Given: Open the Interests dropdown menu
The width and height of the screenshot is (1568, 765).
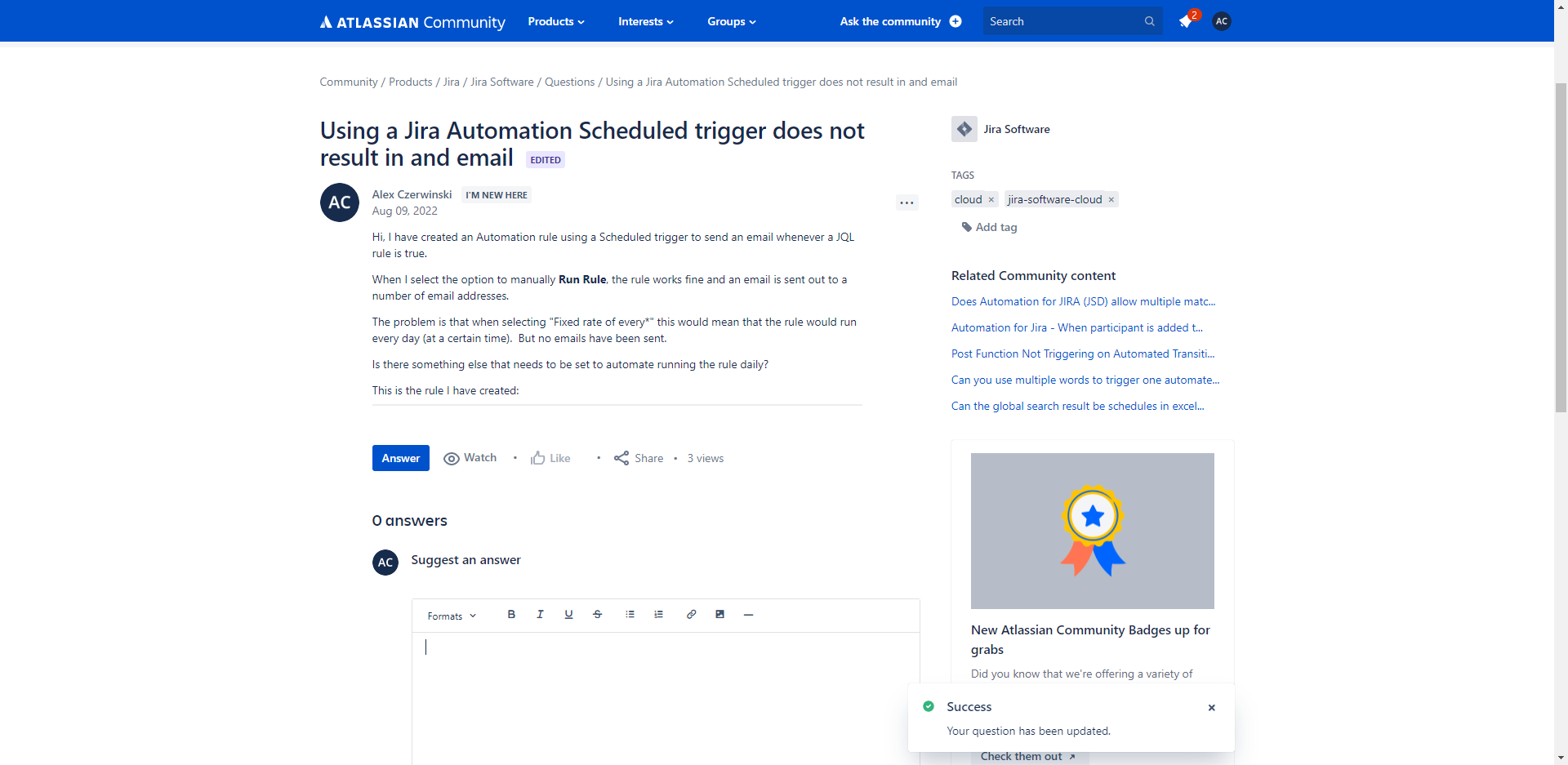Looking at the screenshot, I should click(646, 22).
